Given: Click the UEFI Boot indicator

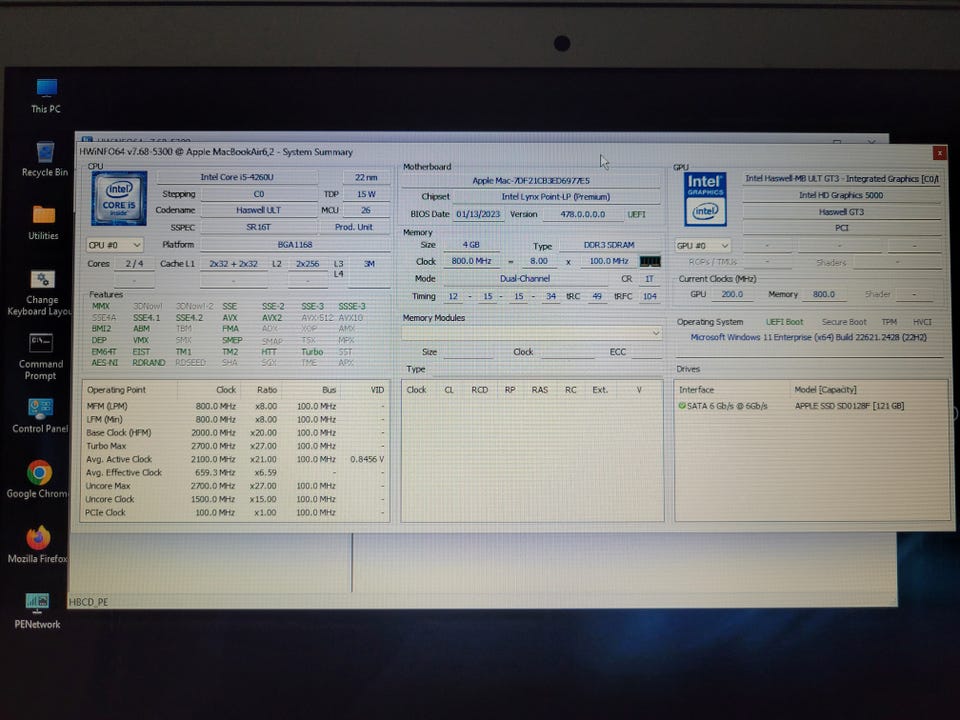Looking at the screenshot, I should pos(784,322).
